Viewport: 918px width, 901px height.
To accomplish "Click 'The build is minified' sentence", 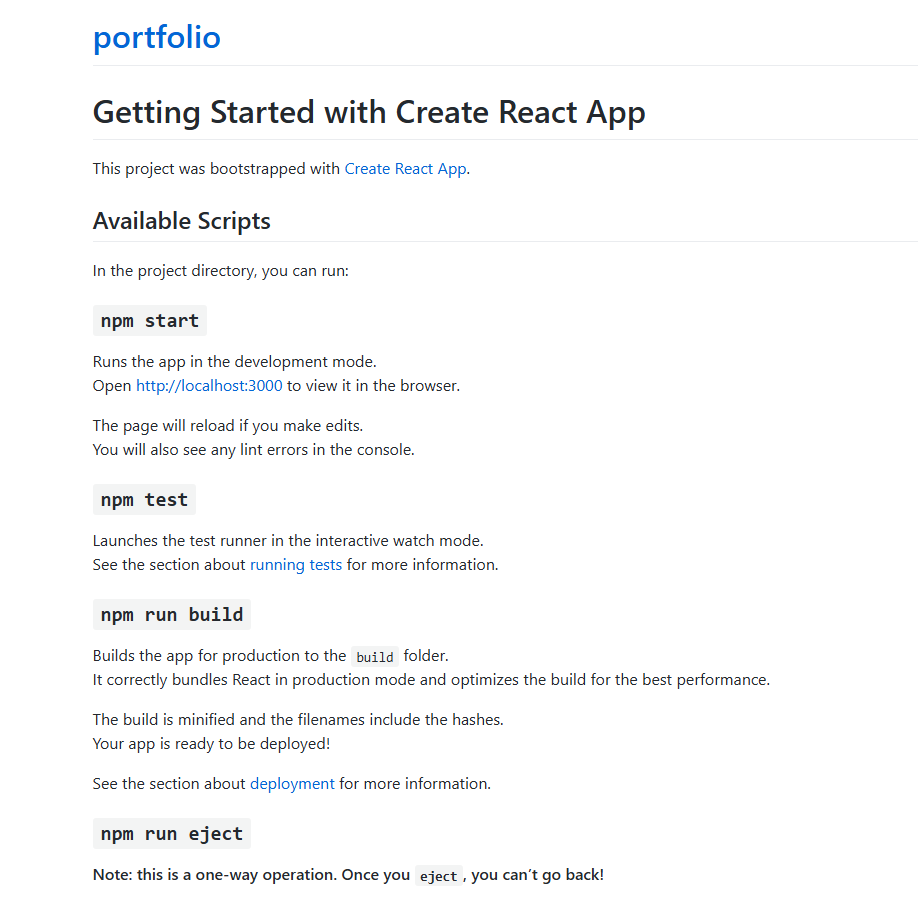I will [298, 720].
